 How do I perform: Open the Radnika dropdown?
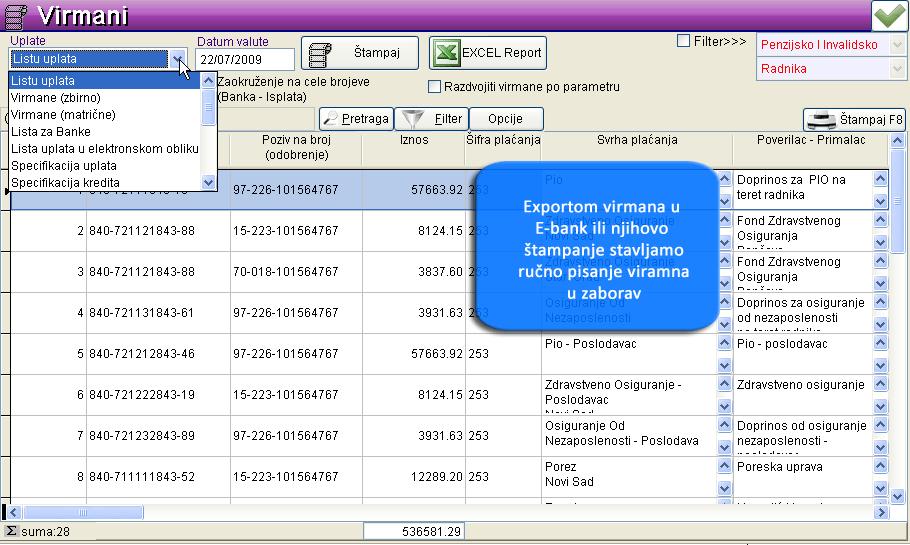pyautogui.click(x=897, y=69)
